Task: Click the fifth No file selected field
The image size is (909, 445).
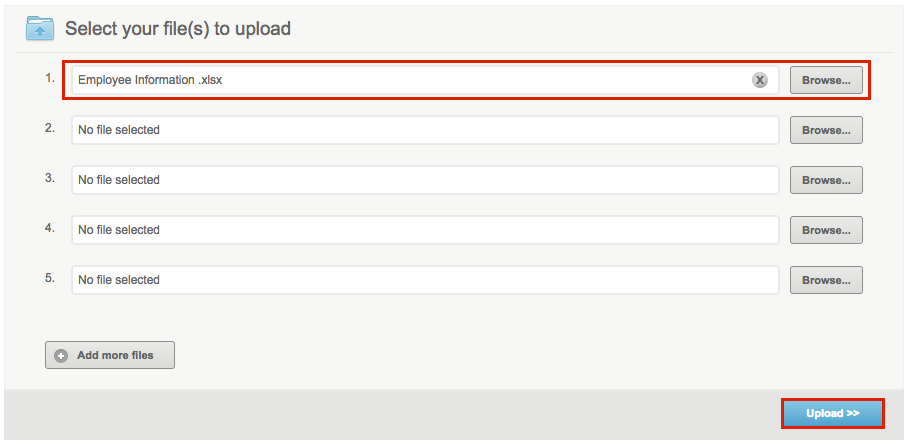Action: tap(425, 280)
